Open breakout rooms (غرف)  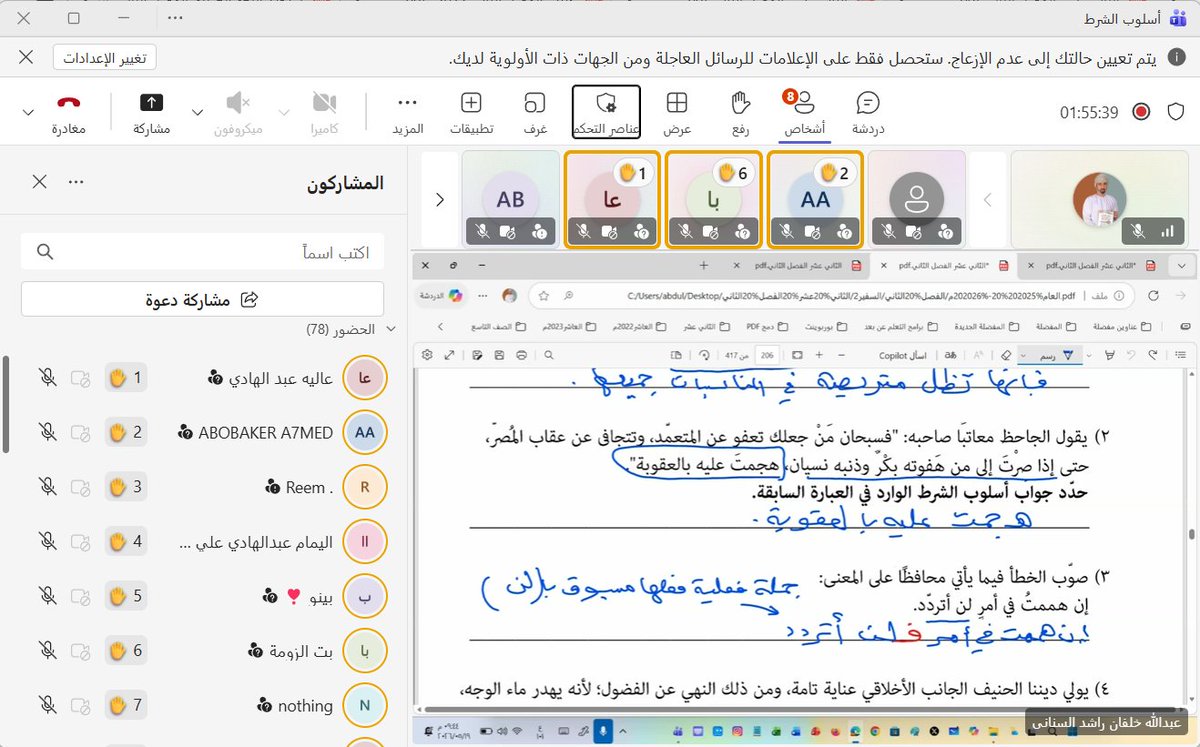click(x=535, y=111)
